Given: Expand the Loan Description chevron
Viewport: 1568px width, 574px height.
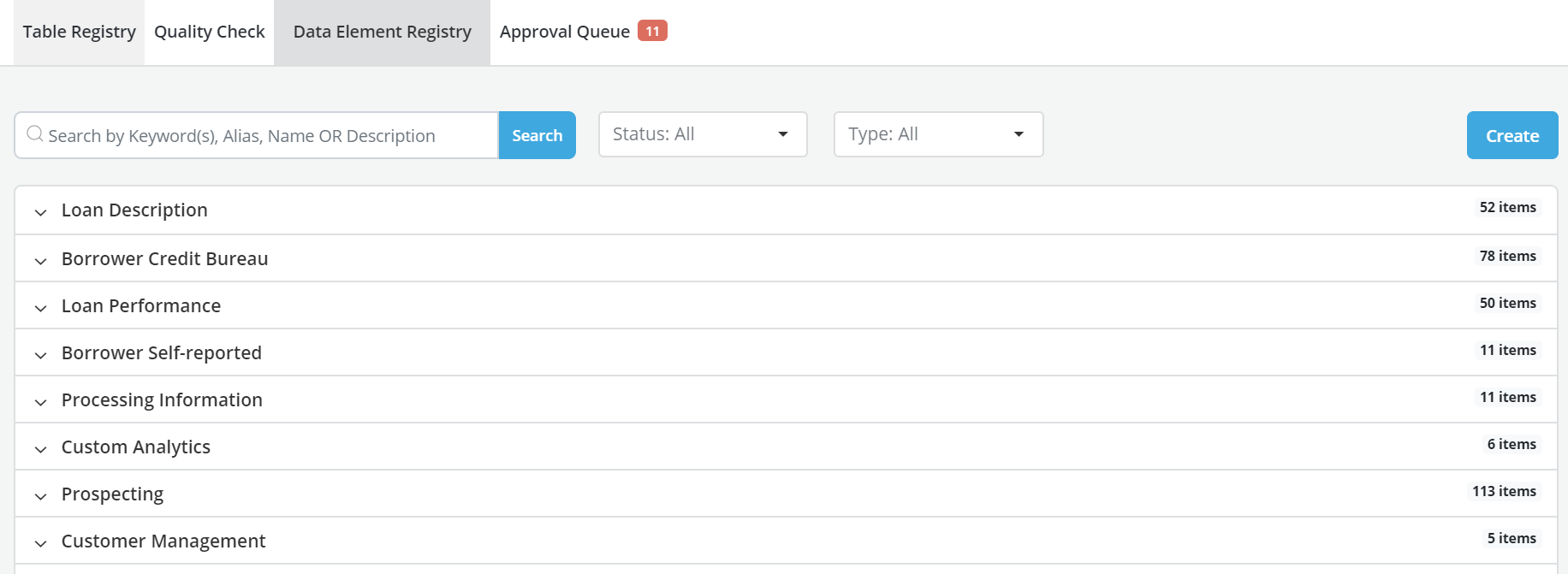Looking at the screenshot, I should tap(40, 212).
